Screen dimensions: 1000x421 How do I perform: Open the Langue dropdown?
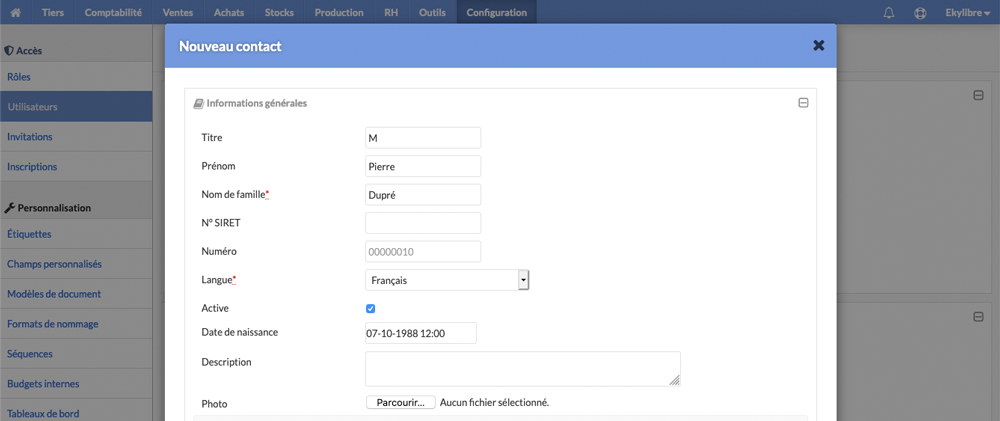pos(447,280)
